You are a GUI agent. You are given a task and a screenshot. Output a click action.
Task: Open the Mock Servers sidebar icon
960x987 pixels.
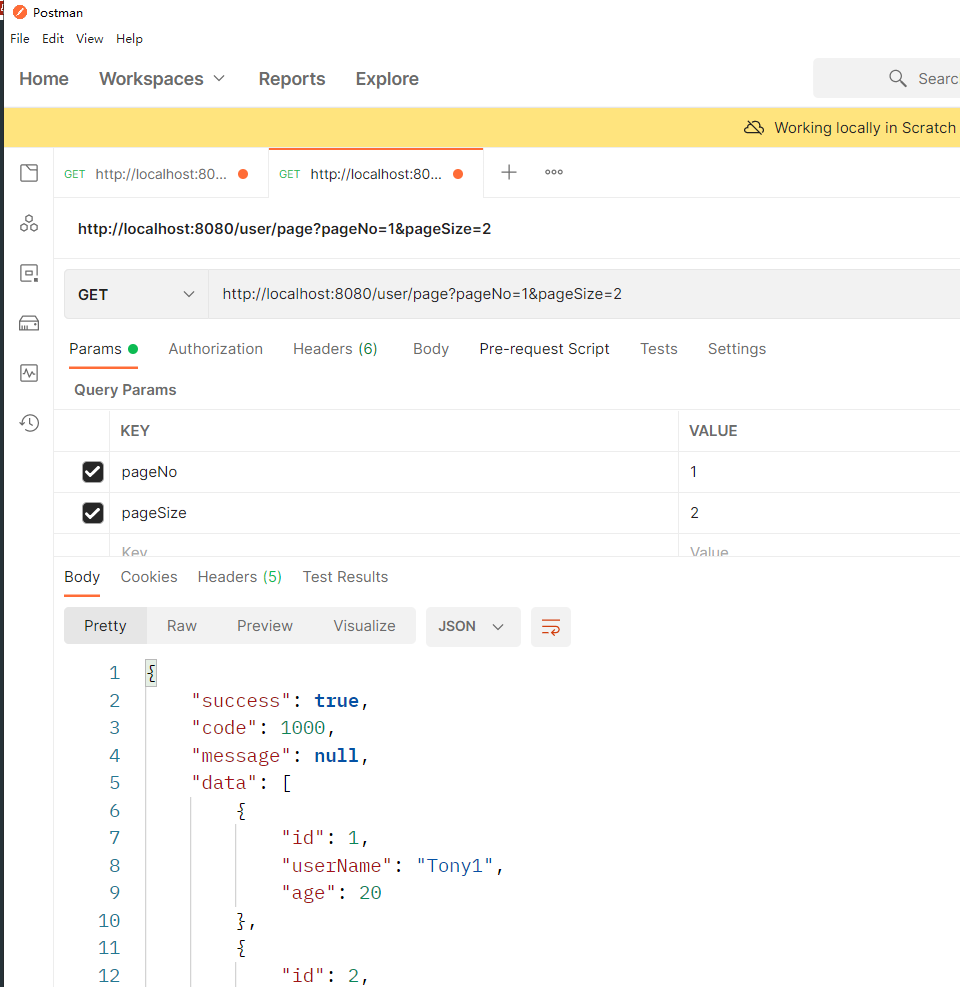pos(29,323)
